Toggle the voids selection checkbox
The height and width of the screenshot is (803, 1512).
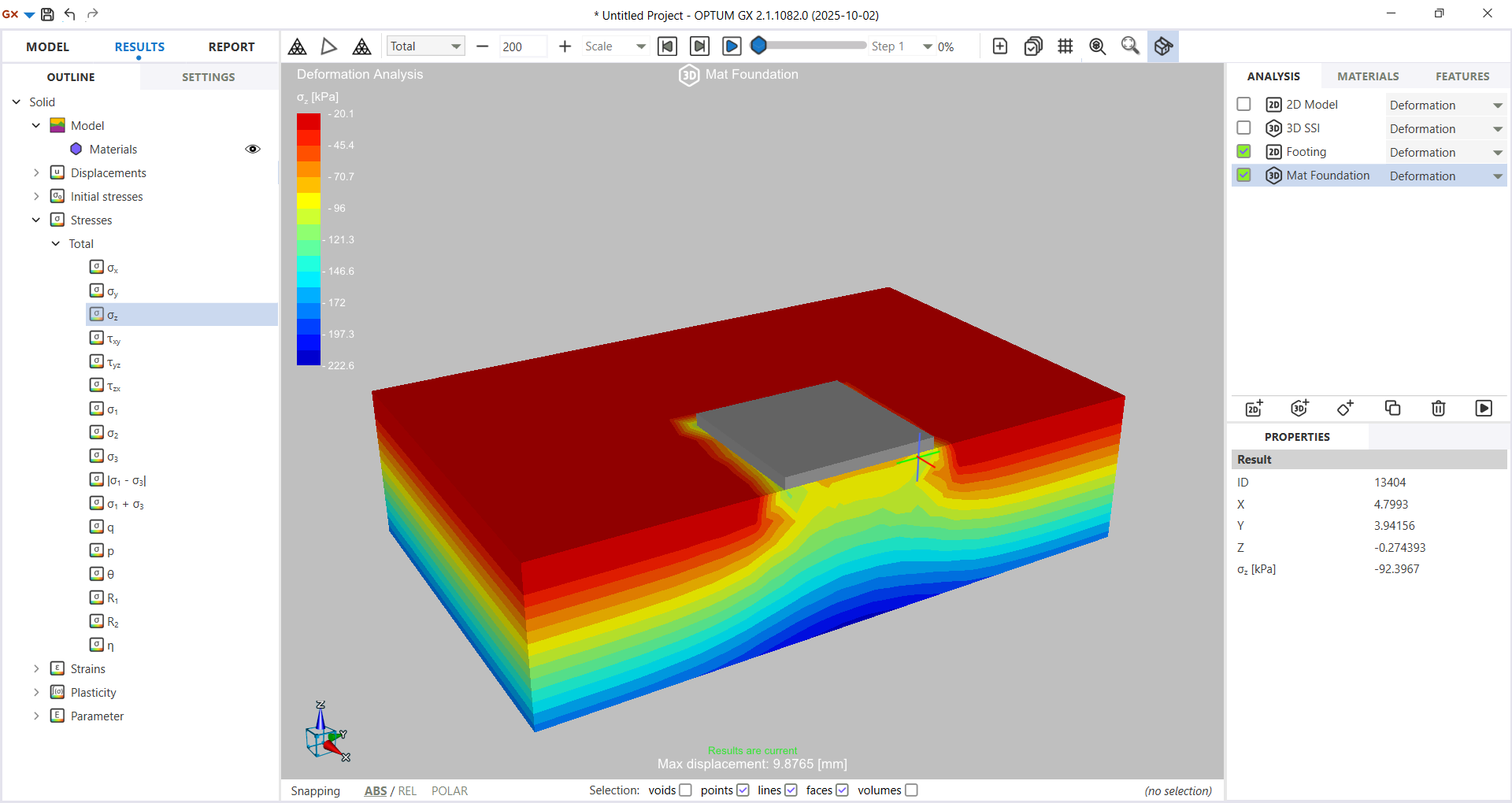pos(685,790)
